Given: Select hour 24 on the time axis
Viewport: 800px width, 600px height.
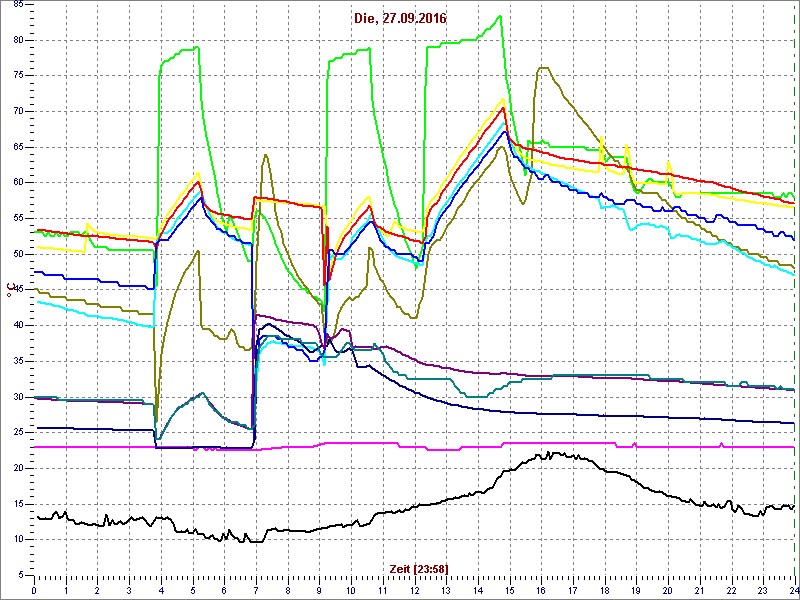Looking at the screenshot, I should 793,590.
